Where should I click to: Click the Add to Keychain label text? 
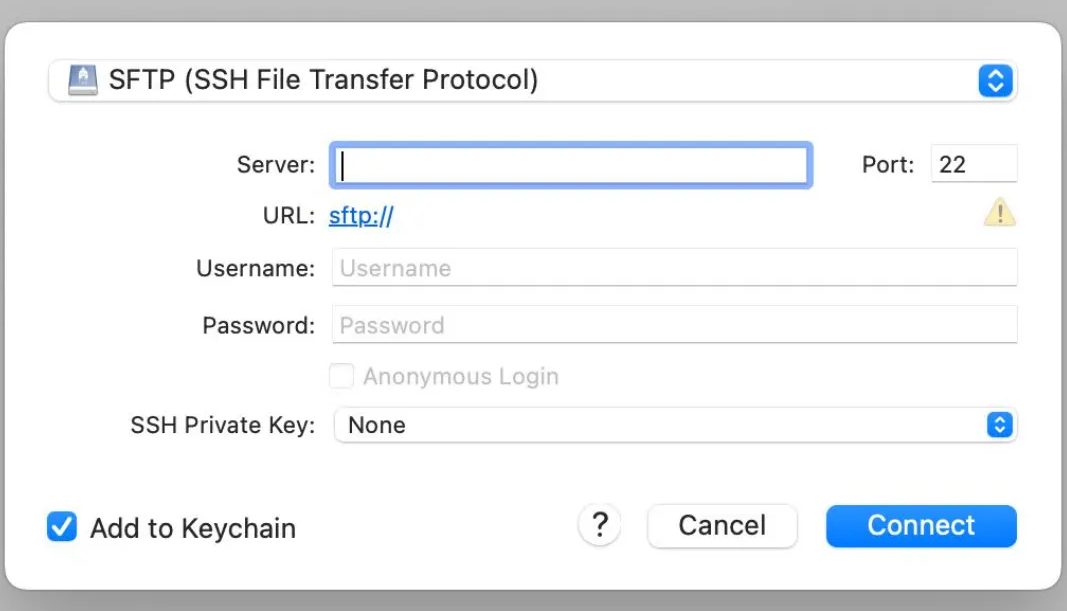(x=193, y=528)
